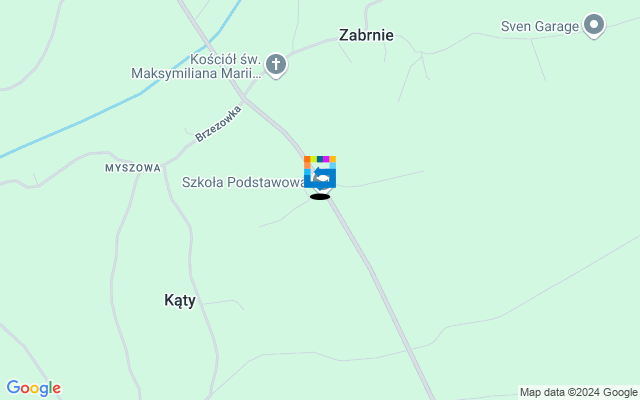Viewport: 640px width, 400px height.
Task: Click the road junction below the church
Action: (x=244, y=98)
